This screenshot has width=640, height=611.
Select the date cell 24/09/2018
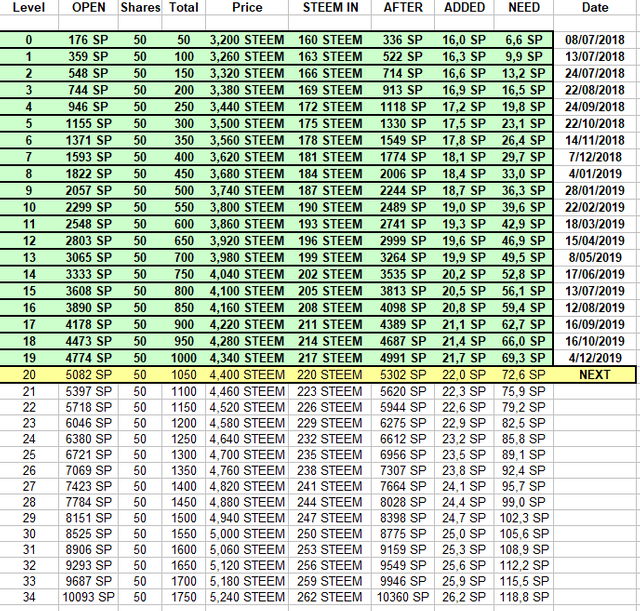tap(595, 107)
